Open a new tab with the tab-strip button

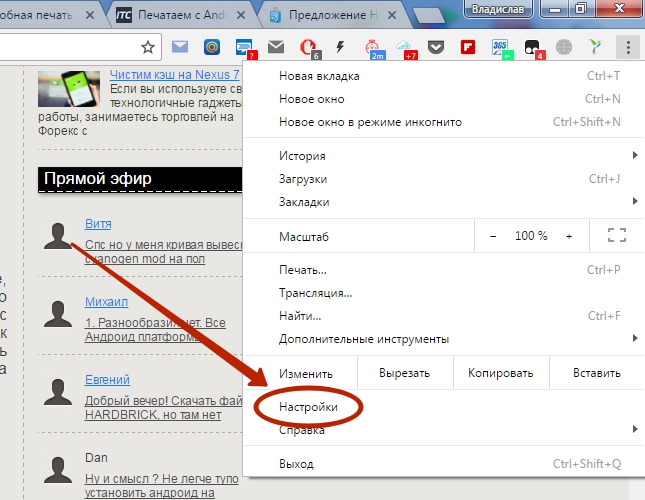pyautogui.click(x=429, y=16)
